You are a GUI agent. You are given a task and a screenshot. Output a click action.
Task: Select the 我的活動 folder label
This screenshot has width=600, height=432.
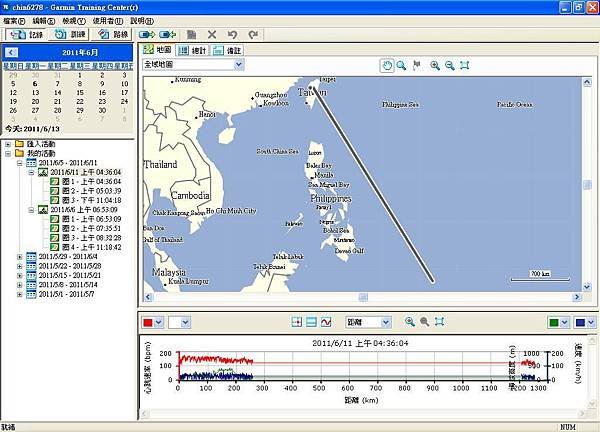click(41, 153)
